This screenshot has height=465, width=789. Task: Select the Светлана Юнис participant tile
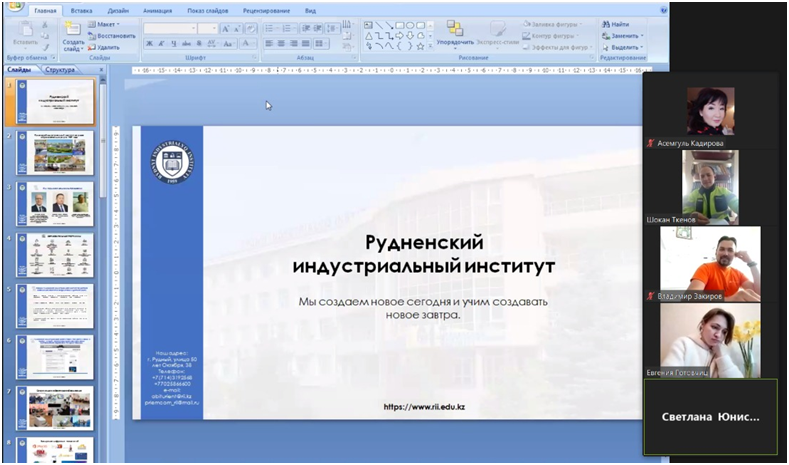pyautogui.click(x=711, y=417)
